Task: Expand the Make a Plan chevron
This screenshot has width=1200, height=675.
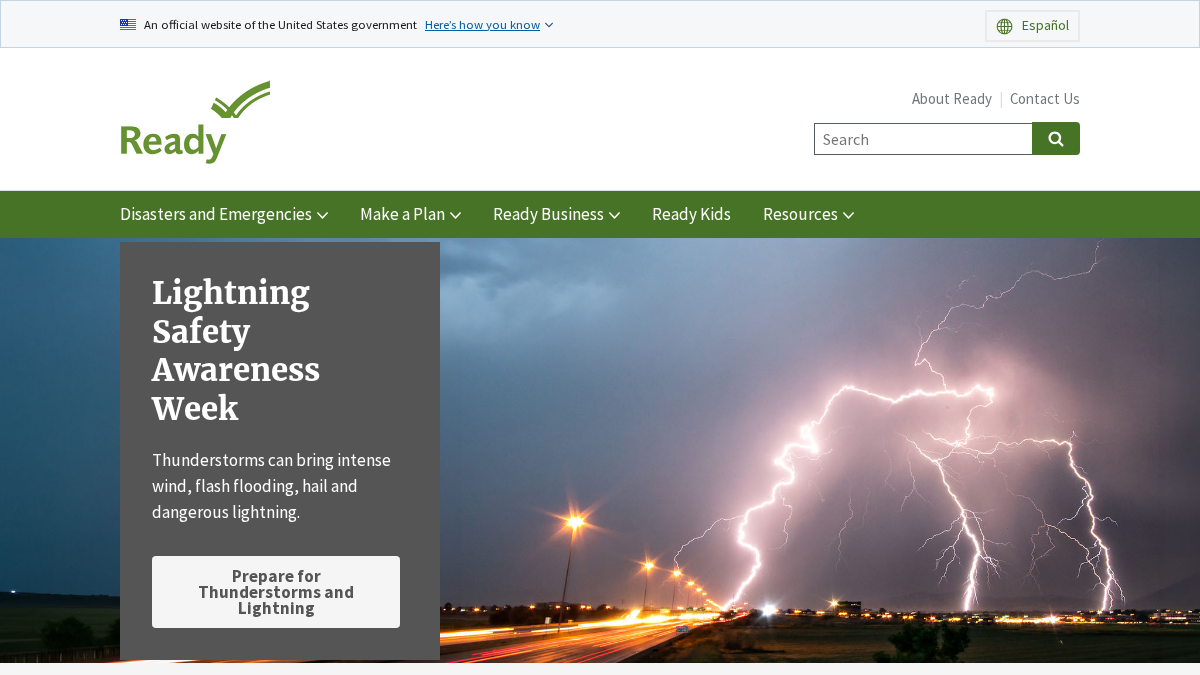Action: 455,215
